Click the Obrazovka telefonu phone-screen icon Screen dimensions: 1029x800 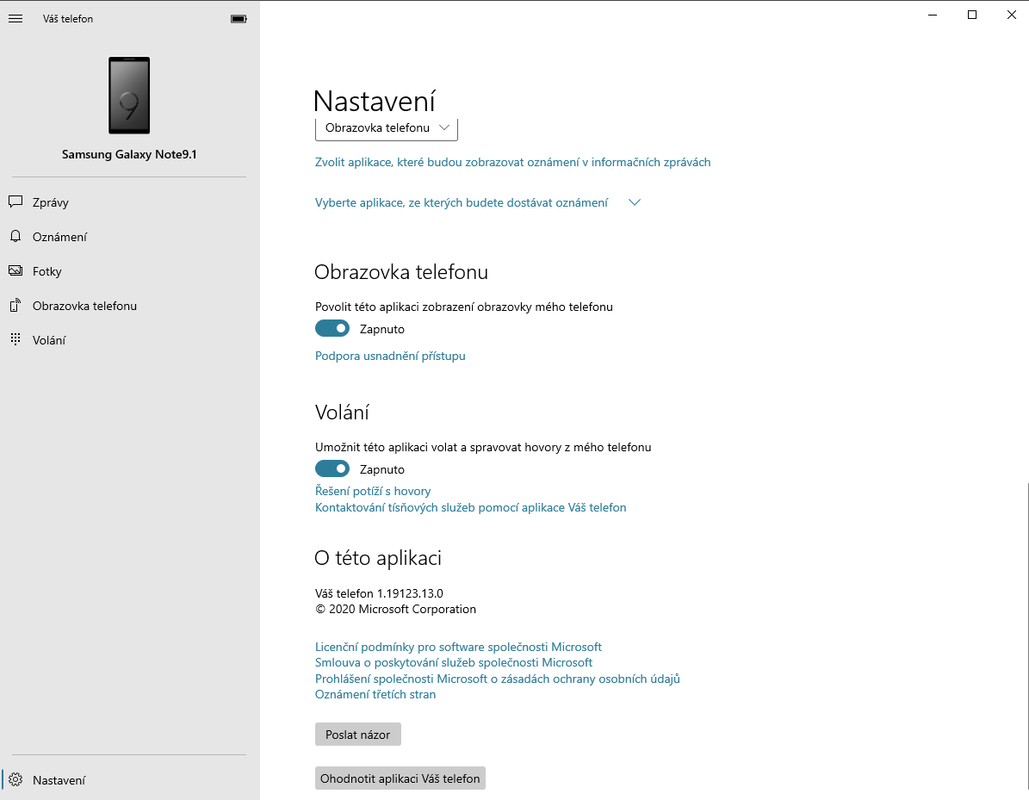[x=15, y=305]
